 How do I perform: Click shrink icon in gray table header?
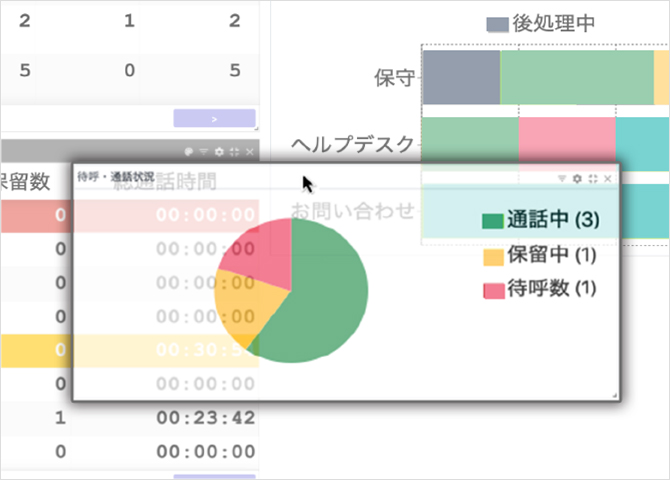234,152
